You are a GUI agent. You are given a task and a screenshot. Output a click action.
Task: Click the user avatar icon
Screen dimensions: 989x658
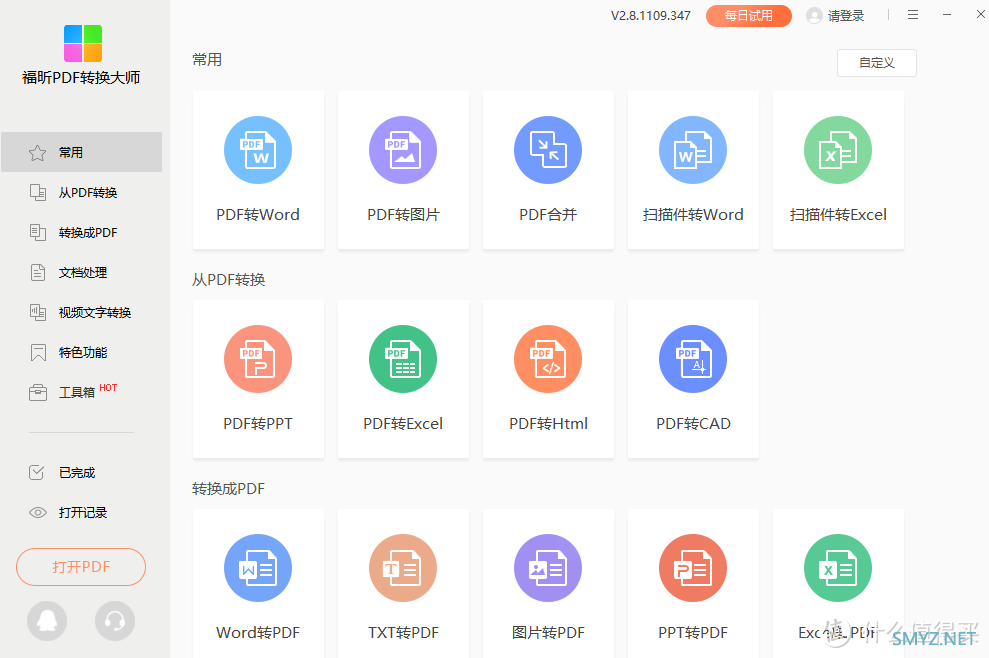[x=814, y=16]
